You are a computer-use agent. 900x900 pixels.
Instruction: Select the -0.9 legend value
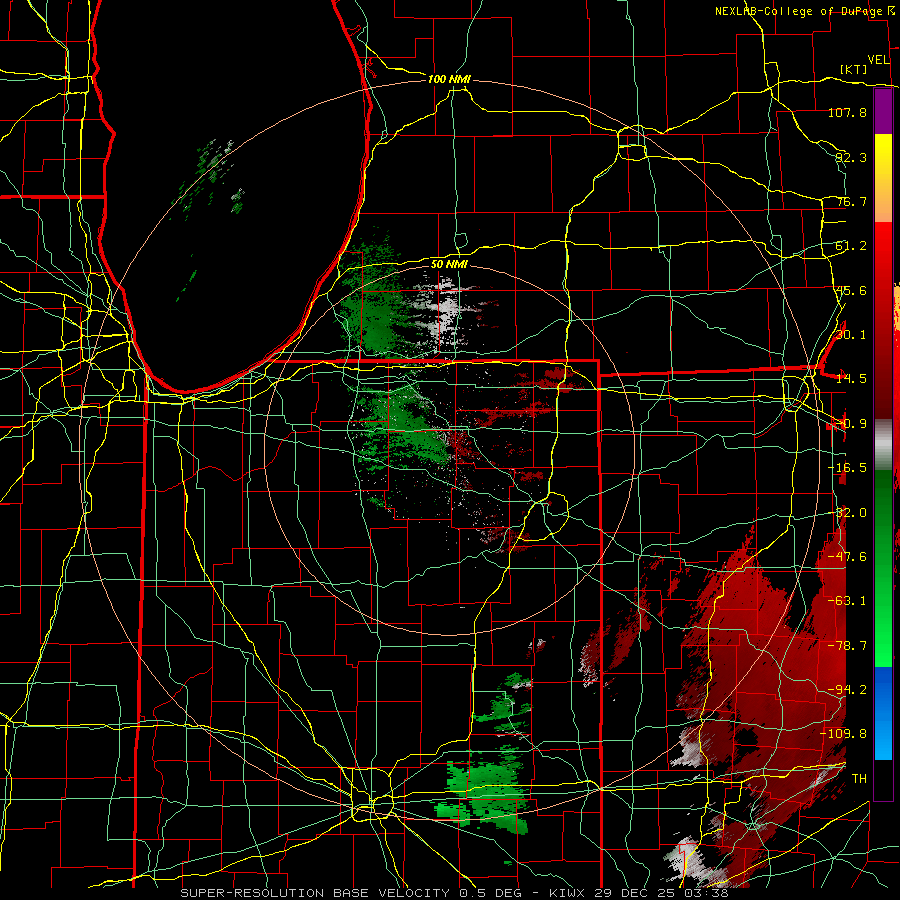click(x=851, y=424)
